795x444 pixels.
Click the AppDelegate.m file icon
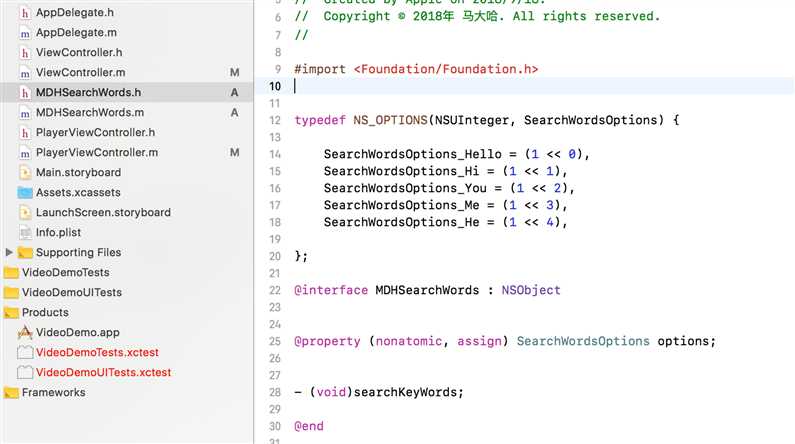click(24, 33)
